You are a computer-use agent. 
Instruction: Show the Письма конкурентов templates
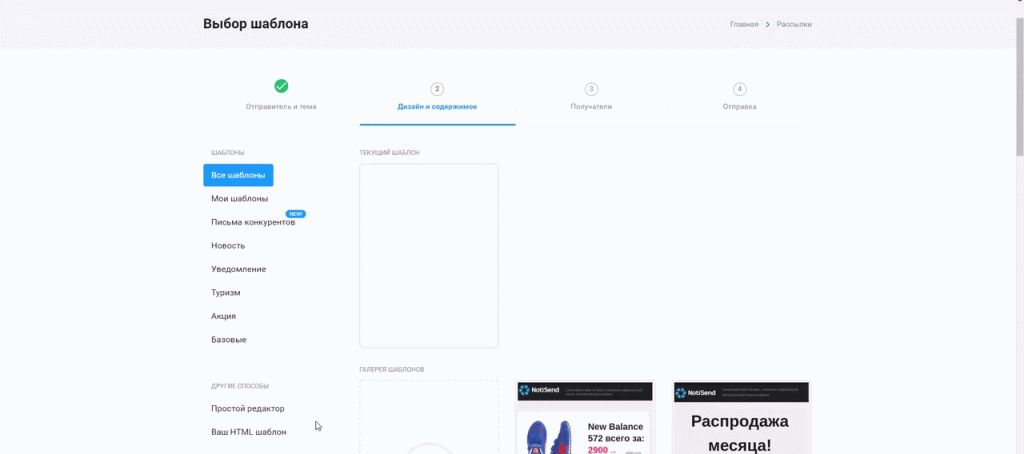(x=253, y=222)
